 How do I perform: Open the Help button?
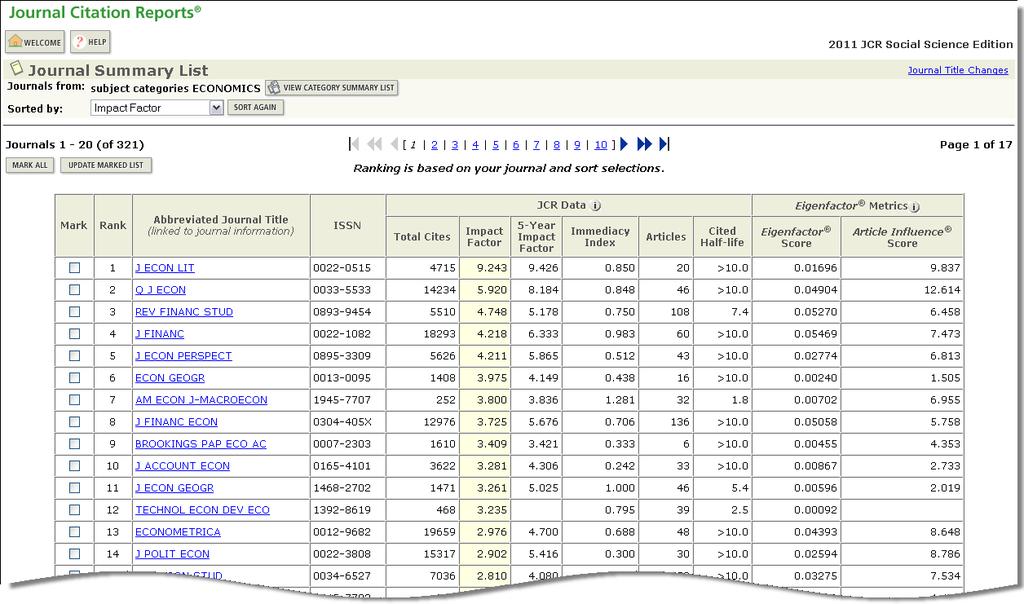tap(90, 42)
